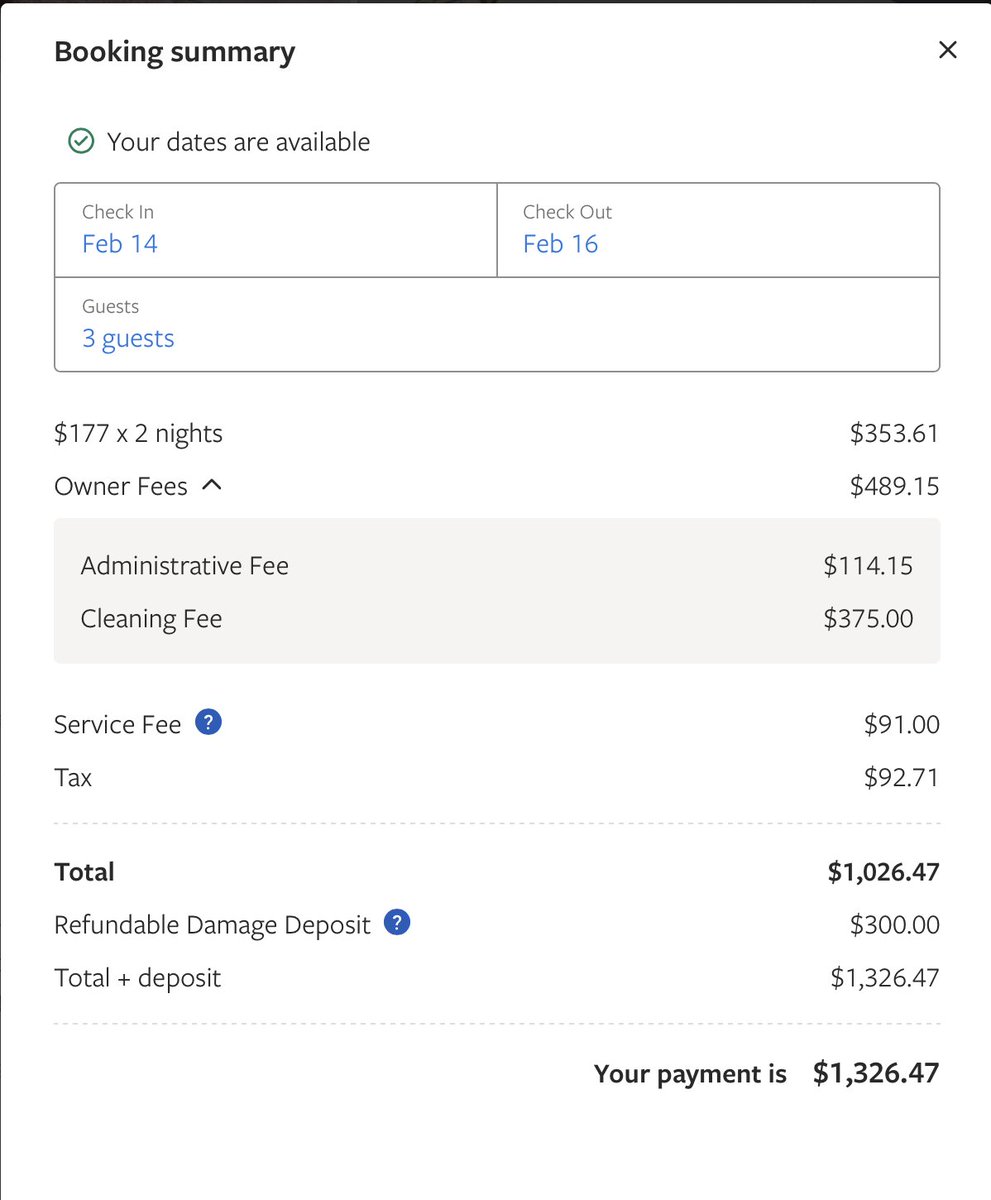This screenshot has width=991, height=1200.
Task: Click the "$177 x 2 nights" line
Action: (x=138, y=433)
